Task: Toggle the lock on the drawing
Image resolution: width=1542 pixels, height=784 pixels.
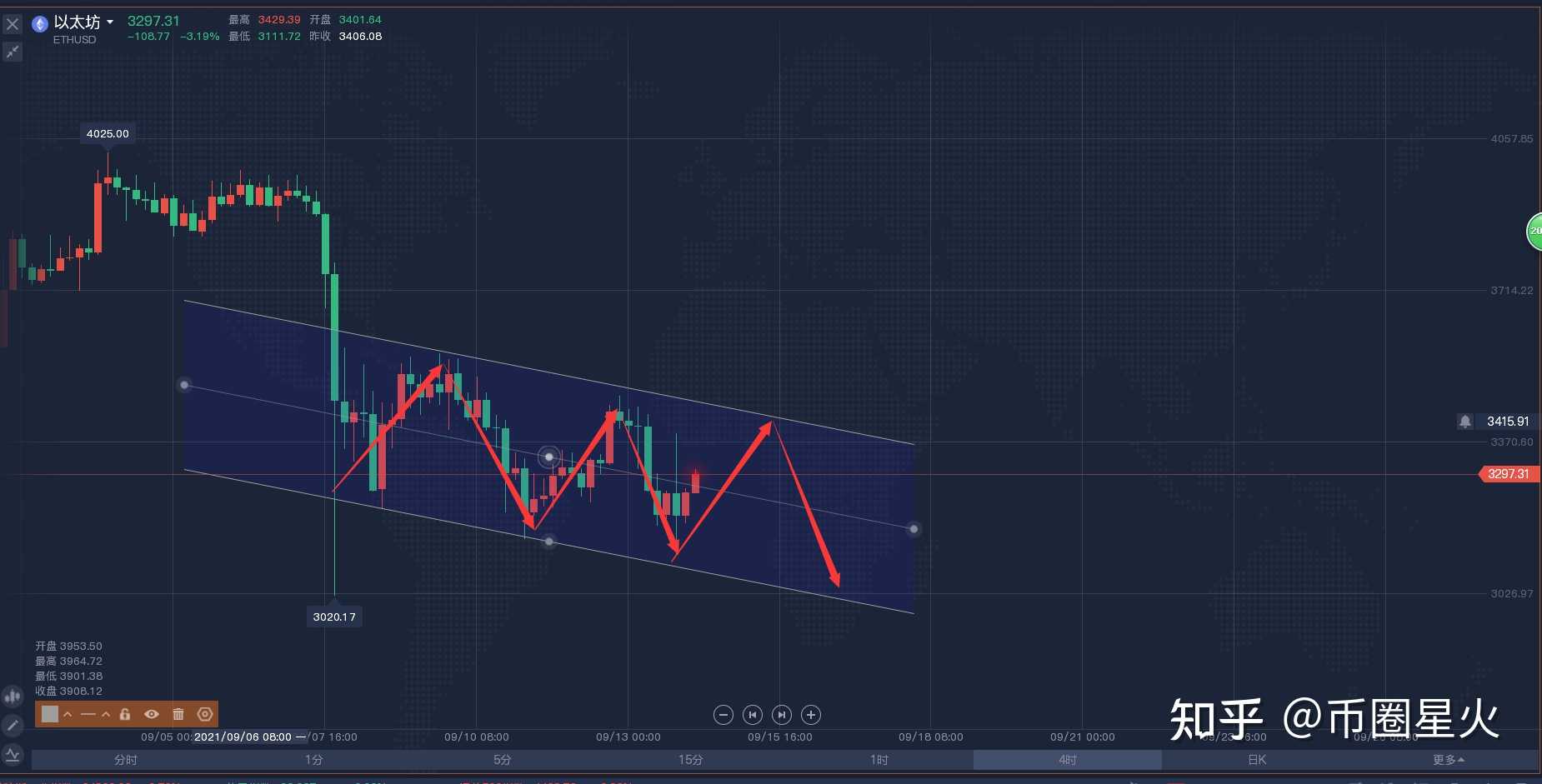Action: (125, 714)
